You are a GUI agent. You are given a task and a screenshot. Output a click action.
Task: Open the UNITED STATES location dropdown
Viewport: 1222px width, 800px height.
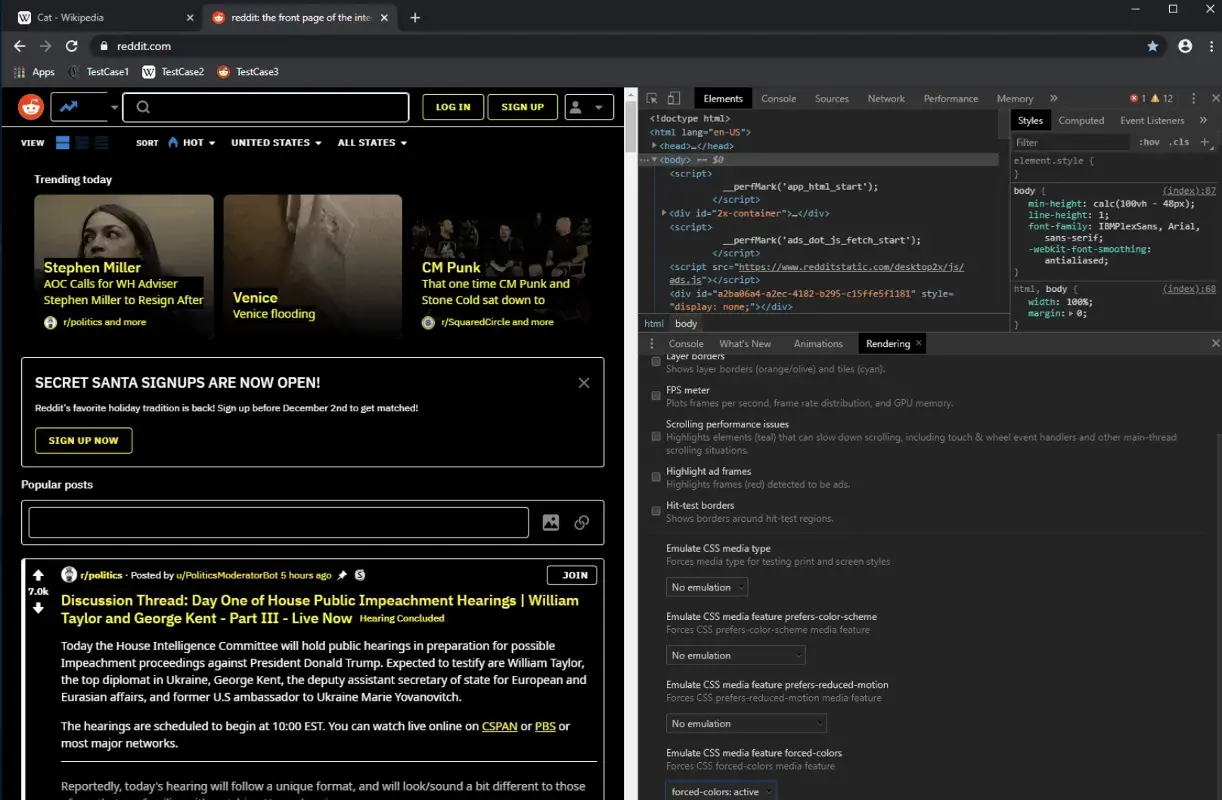(276, 143)
